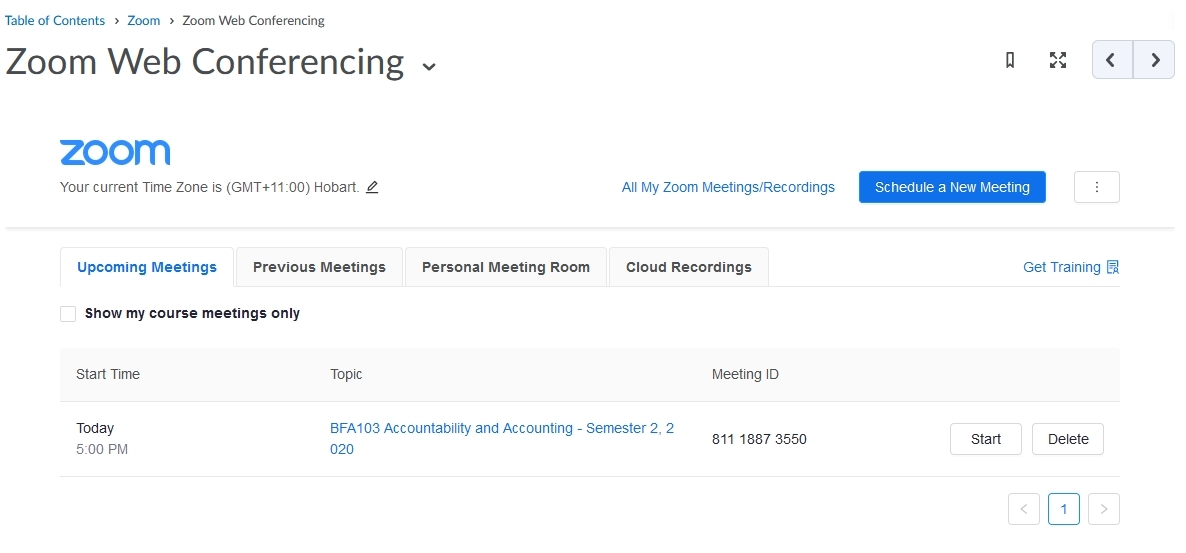Click the Zoom logo
This screenshot has height=553, width=1186.
pyautogui.click(x=115, y=152)
